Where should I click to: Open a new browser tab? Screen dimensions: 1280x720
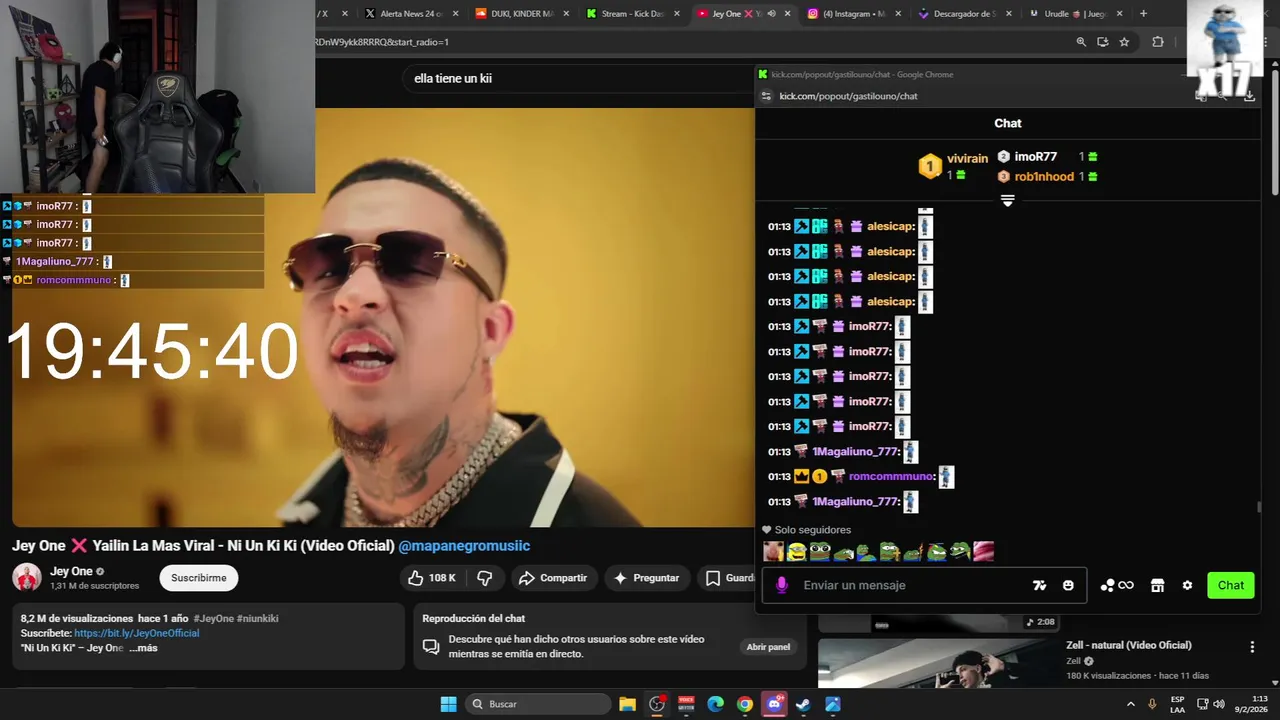[1143, 14]
